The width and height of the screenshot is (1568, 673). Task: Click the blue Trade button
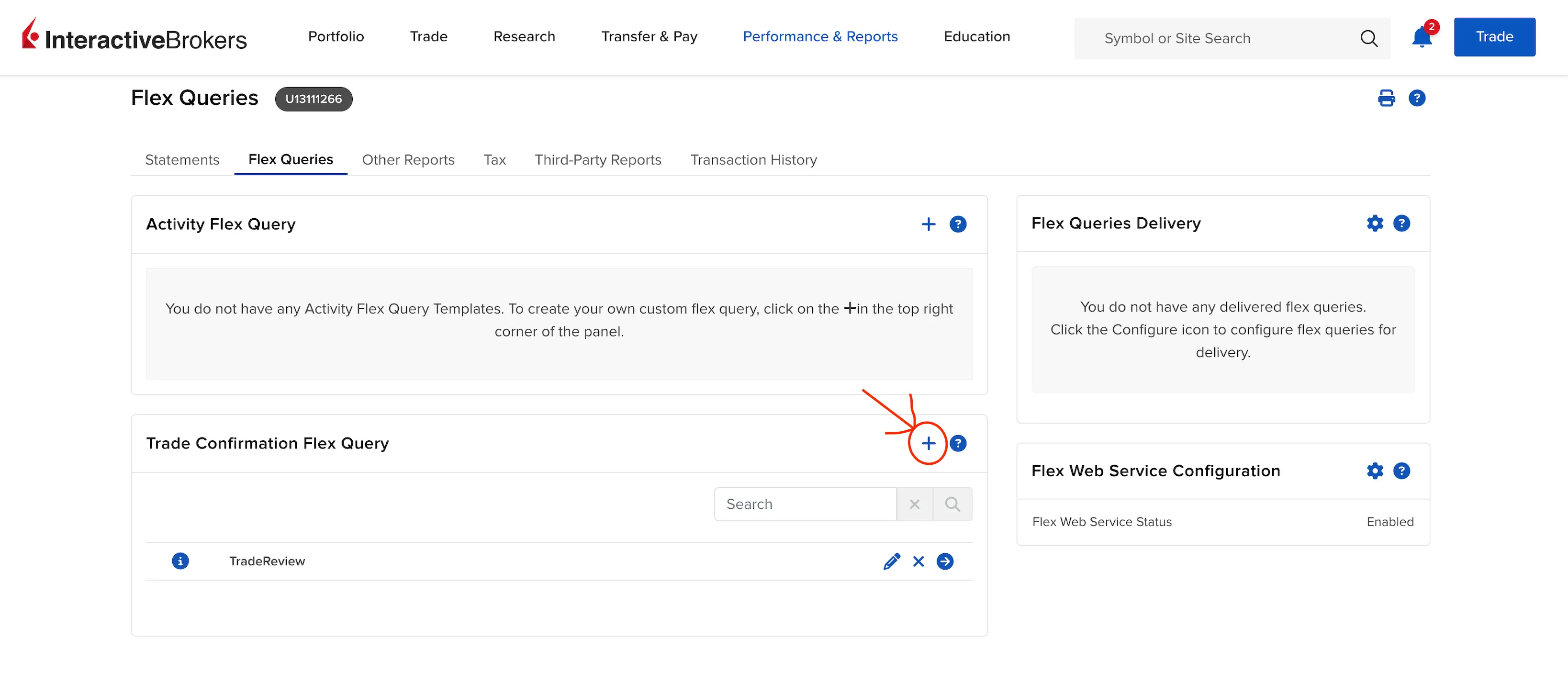[1494, 36]
